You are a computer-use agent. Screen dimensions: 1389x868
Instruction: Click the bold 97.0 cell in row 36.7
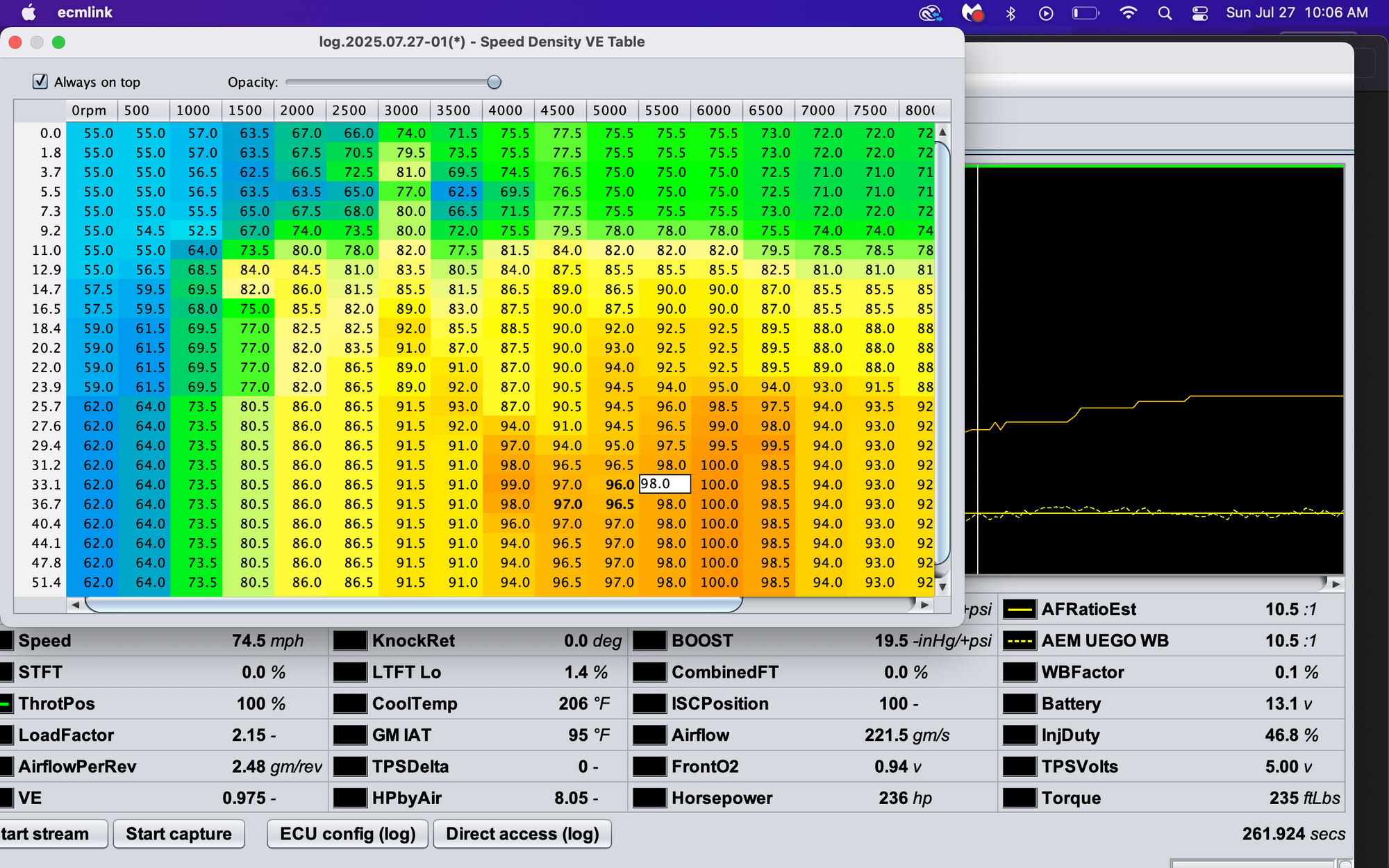tap(560, 504)
